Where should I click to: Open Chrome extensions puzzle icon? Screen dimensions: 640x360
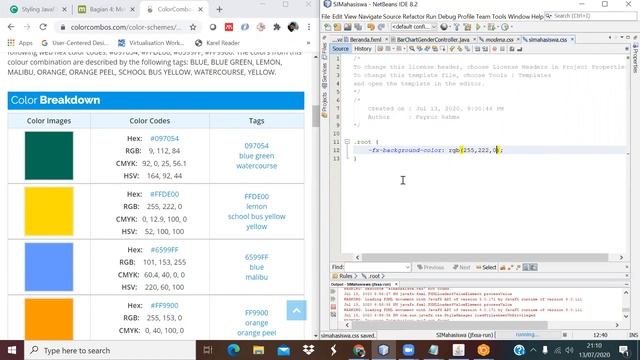[x=277, y=27]
